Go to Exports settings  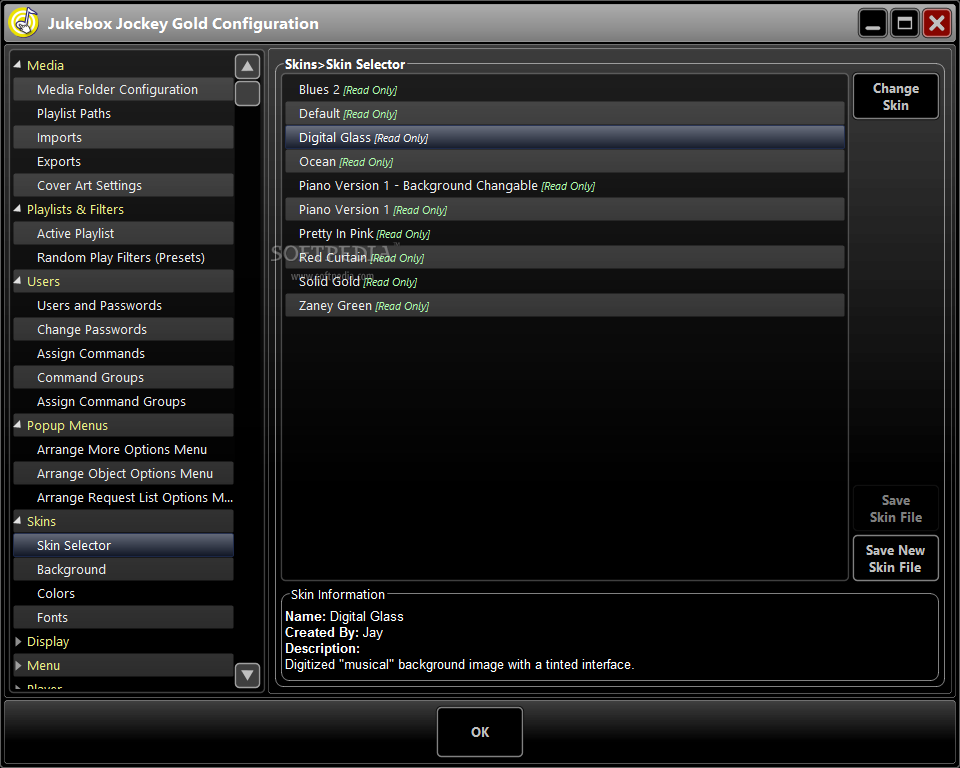tap(123, 162)
